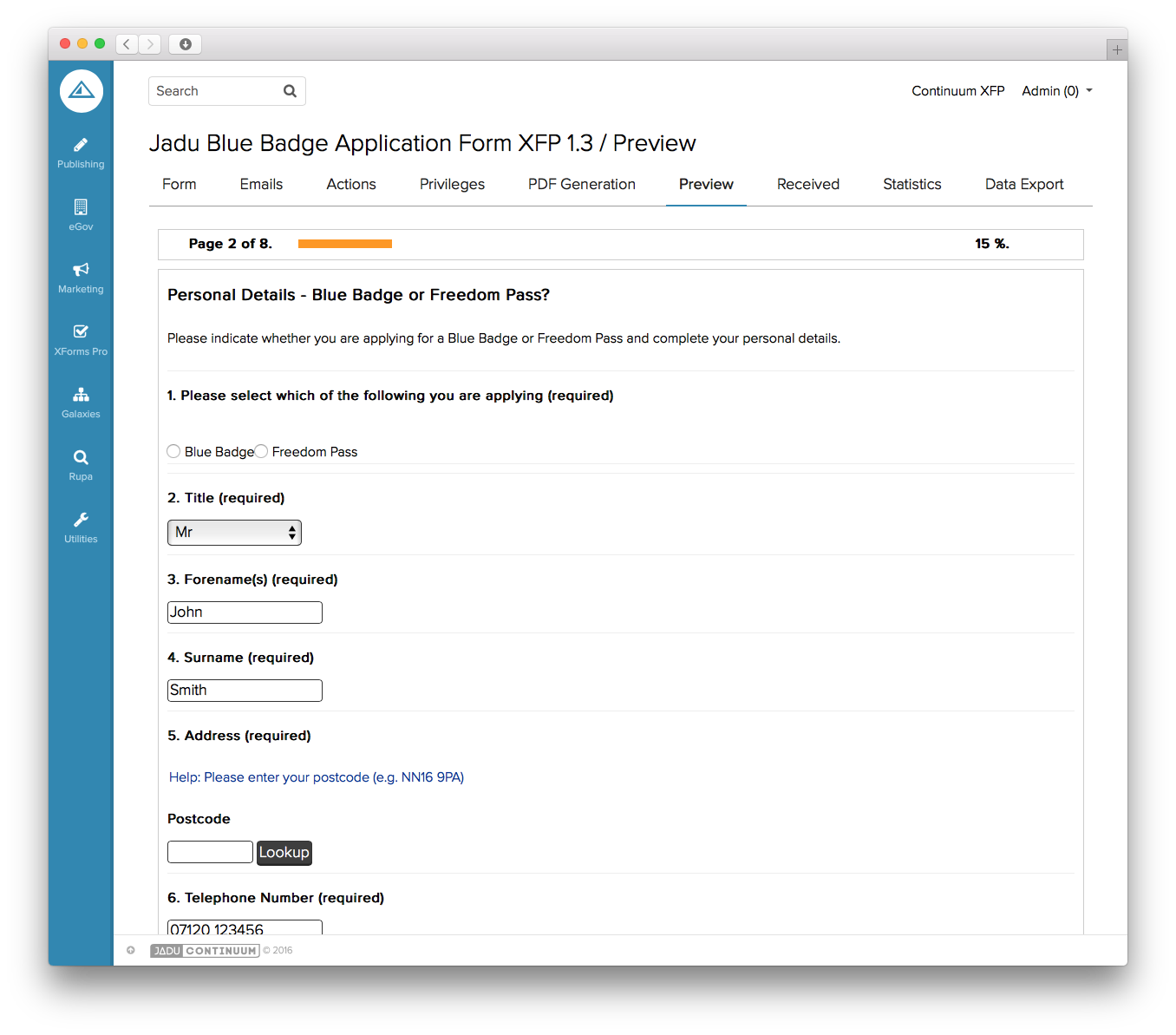This screenshot has height=1035, width=1176.
Task: Select the Freedom Pass radio button
Action: tap(261, 451)
